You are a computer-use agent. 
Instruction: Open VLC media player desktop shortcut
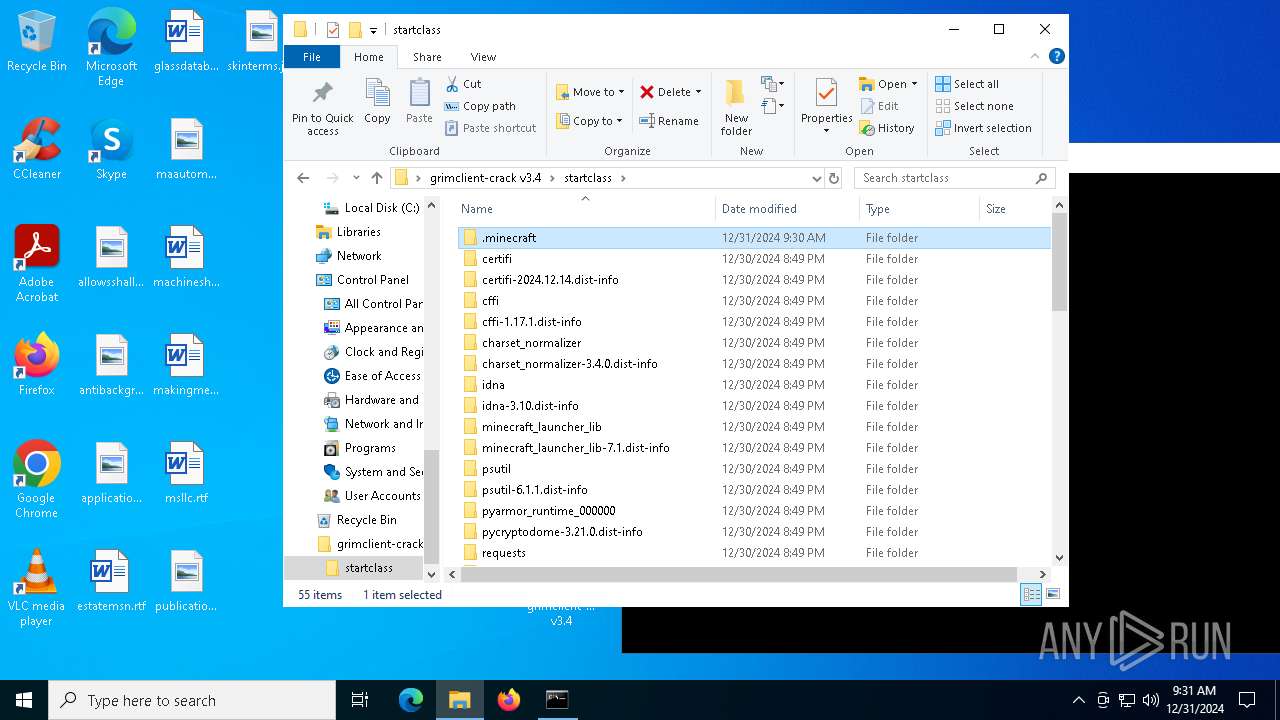click(x=37, y=588)
